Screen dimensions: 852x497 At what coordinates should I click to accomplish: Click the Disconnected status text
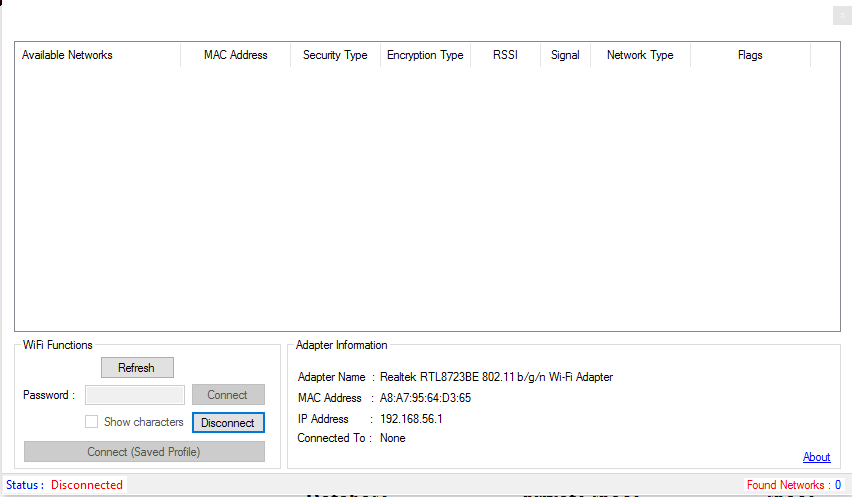coord(87,485)
